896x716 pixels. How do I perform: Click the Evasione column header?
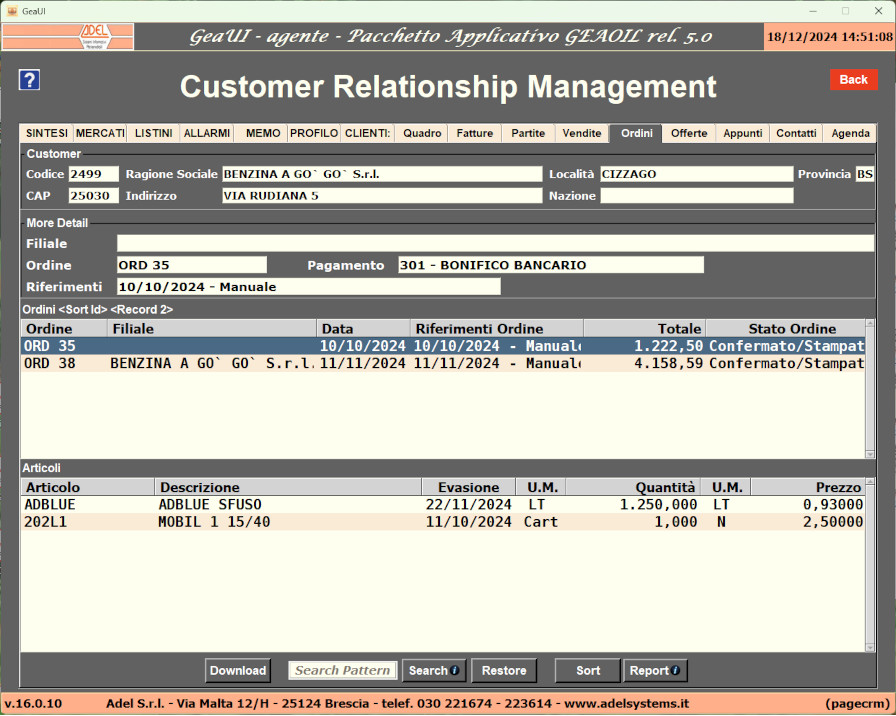pos(469,487)
